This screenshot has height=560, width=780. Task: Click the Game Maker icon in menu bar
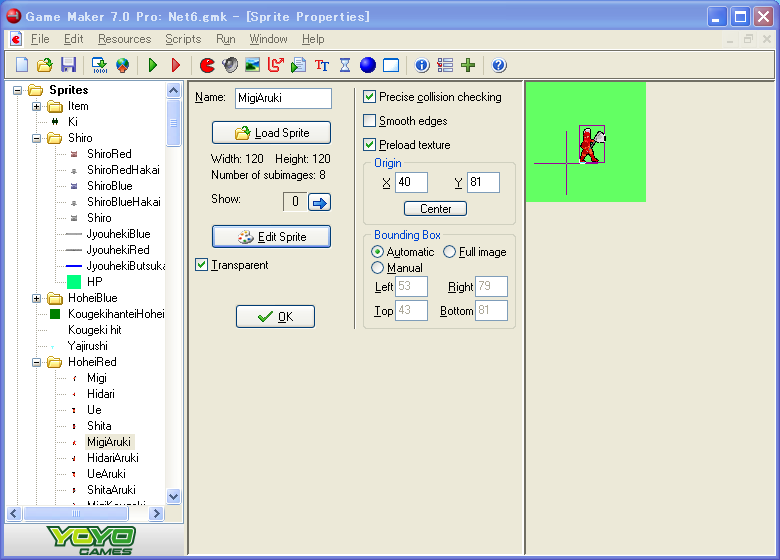pos(16,39)
